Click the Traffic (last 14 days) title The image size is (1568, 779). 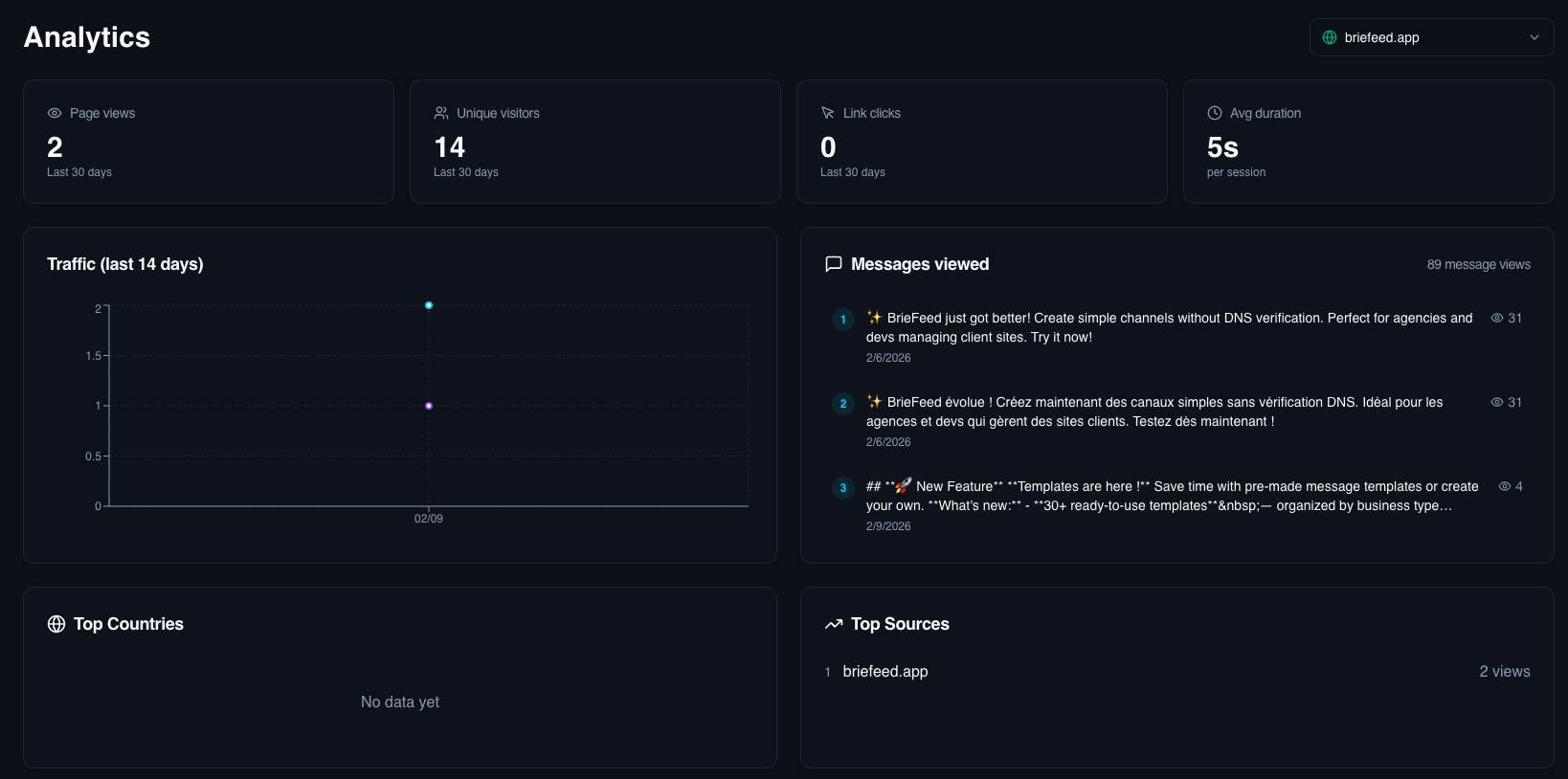click(125, 264)
